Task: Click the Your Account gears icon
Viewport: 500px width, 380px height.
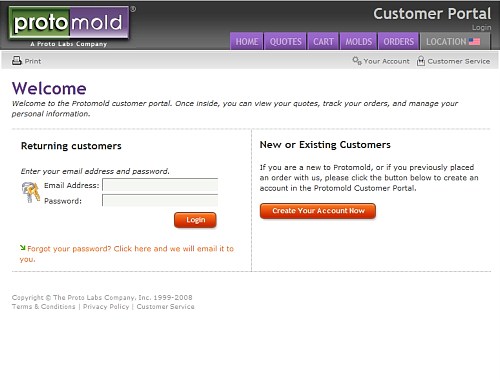Action: (x=357, y=61)
